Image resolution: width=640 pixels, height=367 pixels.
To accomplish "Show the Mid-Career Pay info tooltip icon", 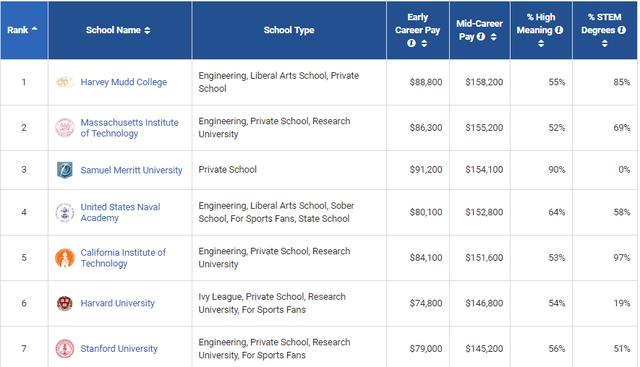I will 481,37.
